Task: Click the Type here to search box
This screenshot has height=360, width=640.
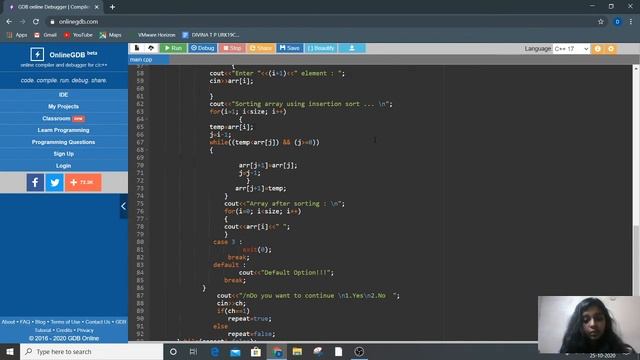Action: click(x=91, y=351)
